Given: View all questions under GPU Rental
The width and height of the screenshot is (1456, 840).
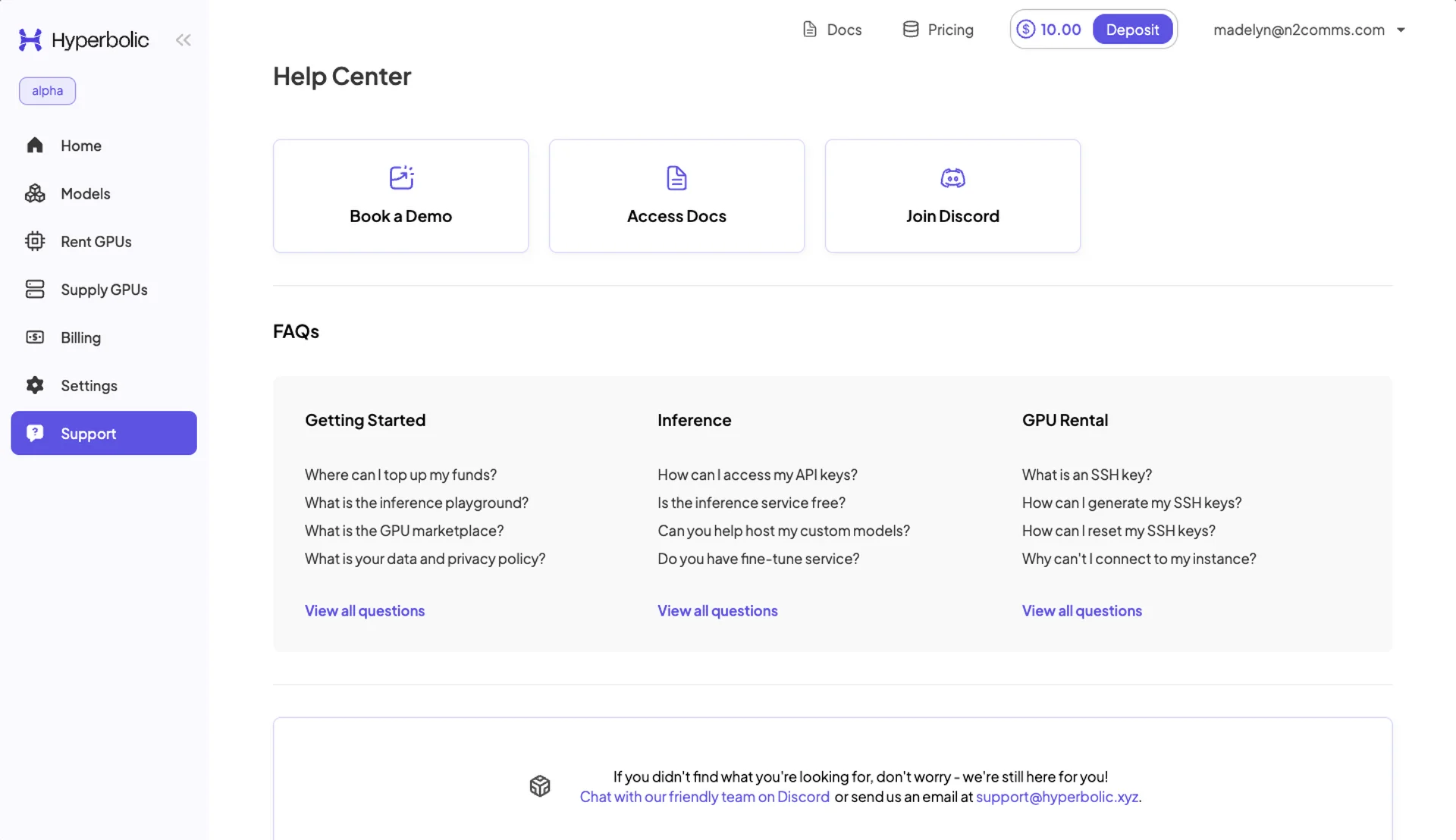Looking at the screenshot, I should tap(1082, 611).
